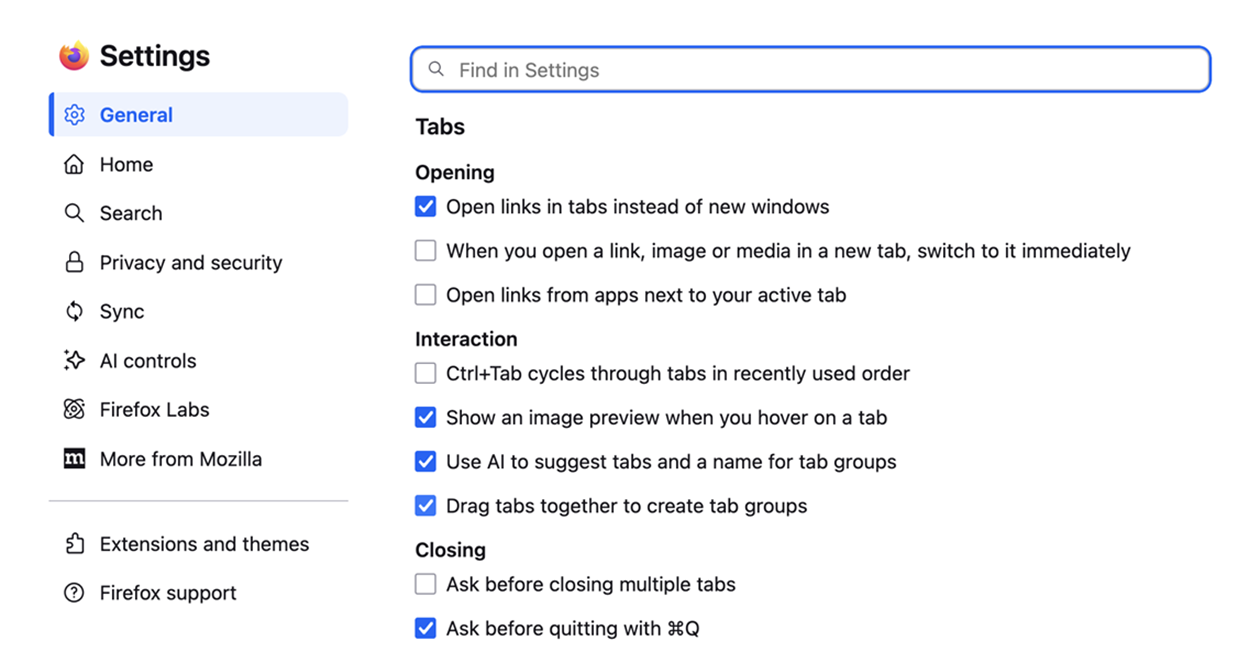Open the Home settings category
The width and height of the screenshot is (1249, 663).
click(198, 164)
